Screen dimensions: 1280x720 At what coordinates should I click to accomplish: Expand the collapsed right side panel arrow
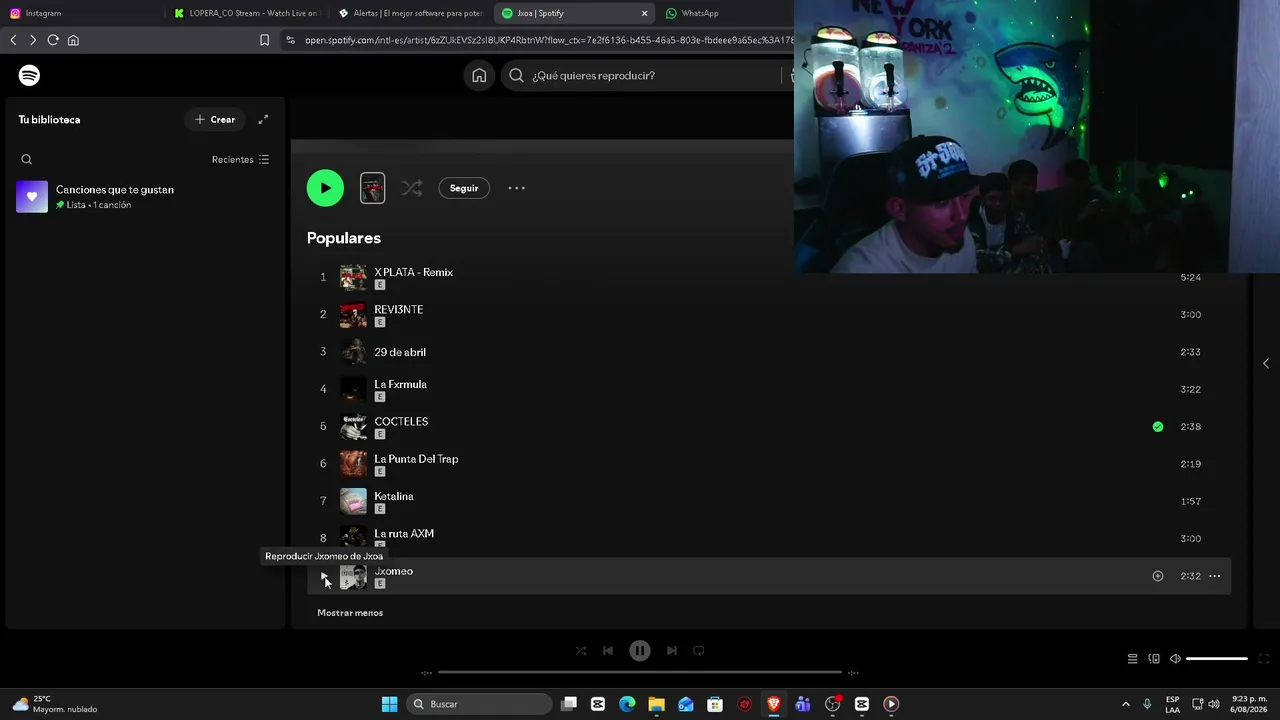(1266, 363)
